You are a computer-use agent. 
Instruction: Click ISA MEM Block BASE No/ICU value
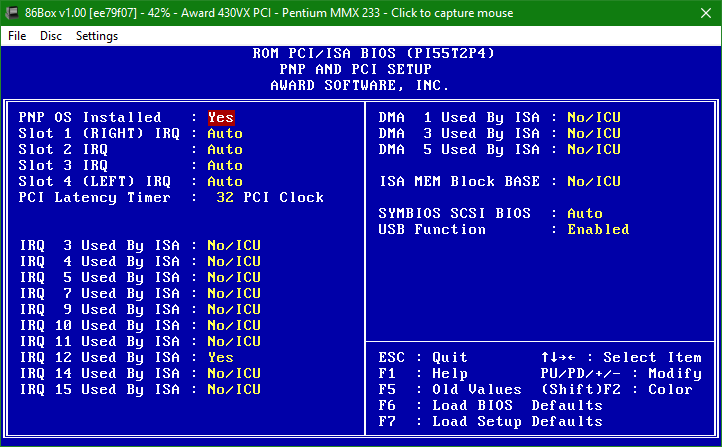(x=594, y=181)
